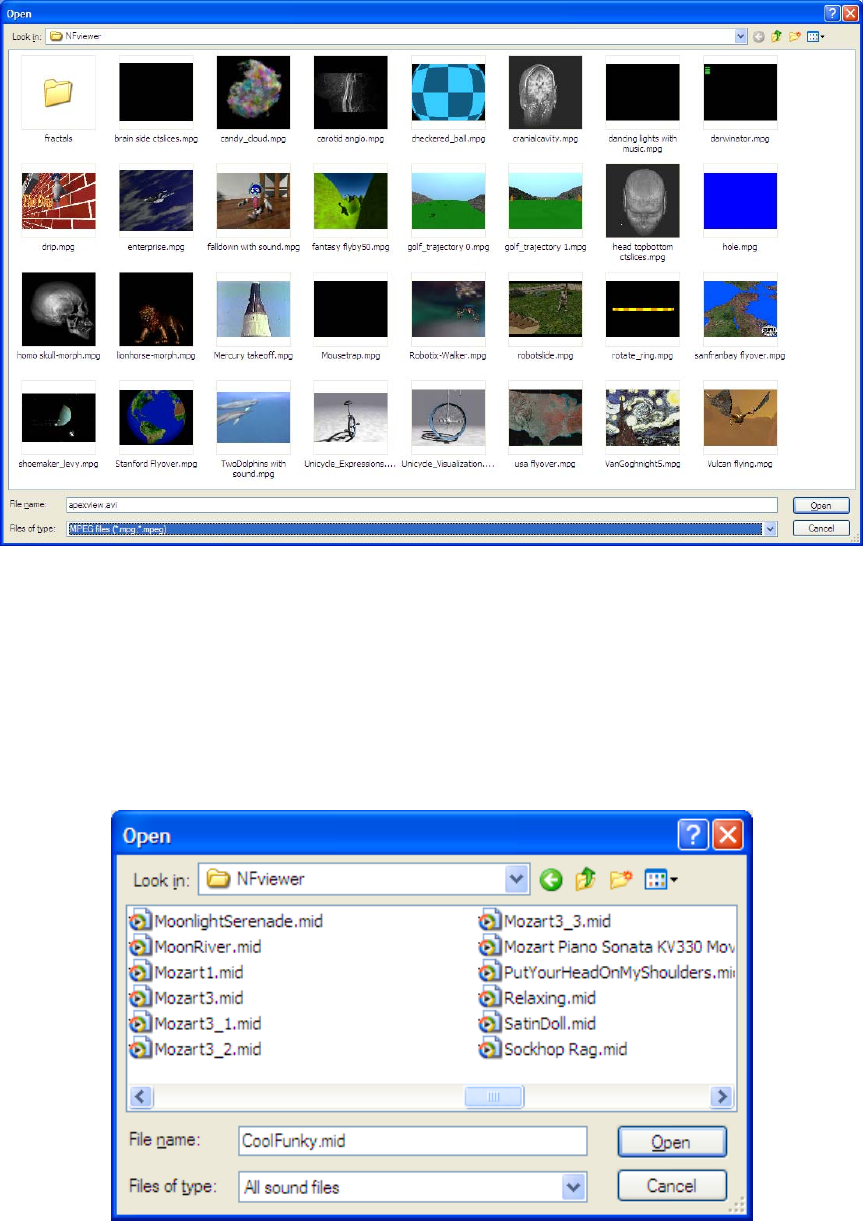Select the Stanford Flyover.mpg earth thumbnail
863x1221 pixels.
coord(155,418)
